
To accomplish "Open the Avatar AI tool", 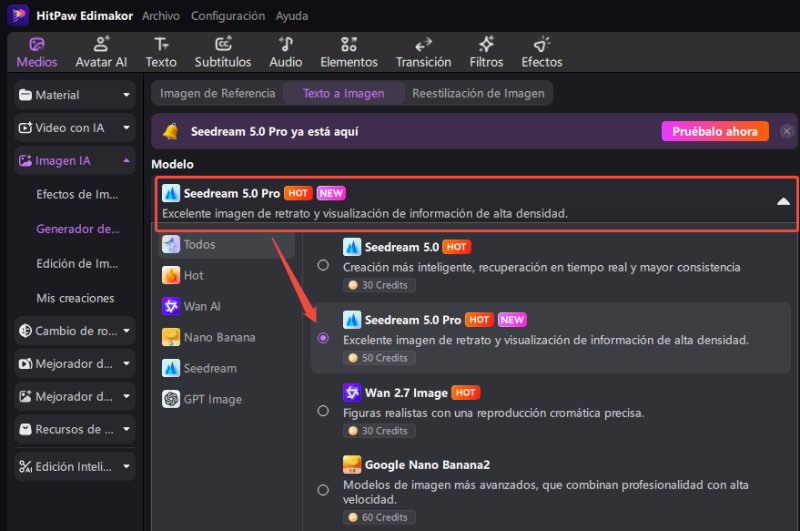I will (101, 53).
